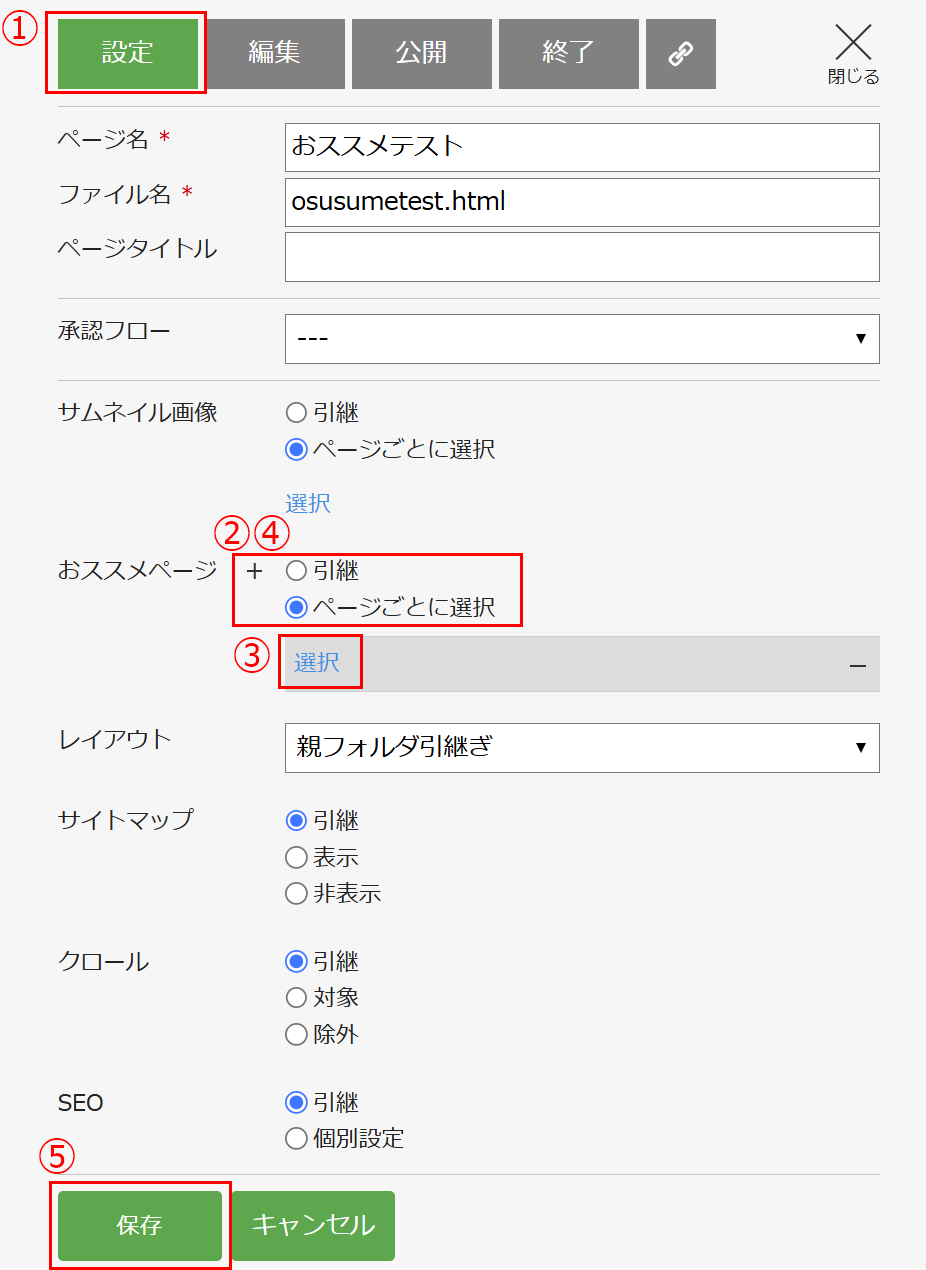Click the ファイル名 input field

pos(582,202)
